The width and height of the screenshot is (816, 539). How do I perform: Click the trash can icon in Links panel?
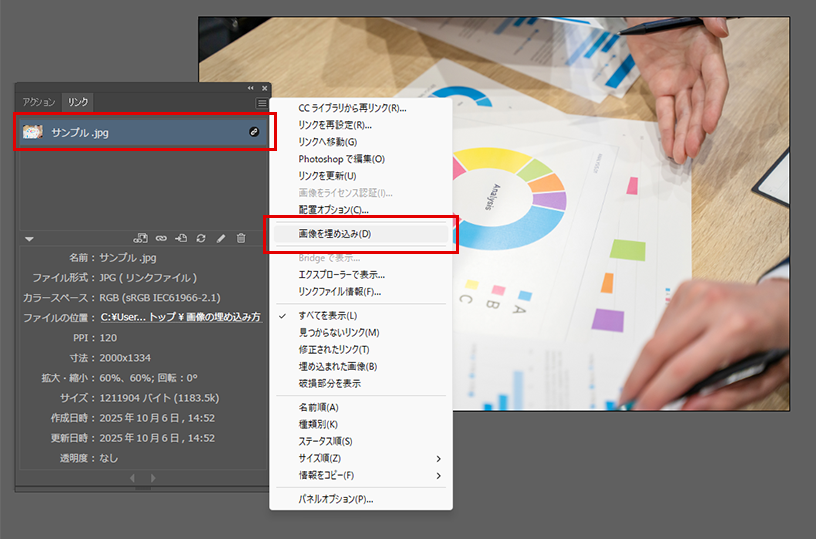pyautogui.click(x=241, y=238)
